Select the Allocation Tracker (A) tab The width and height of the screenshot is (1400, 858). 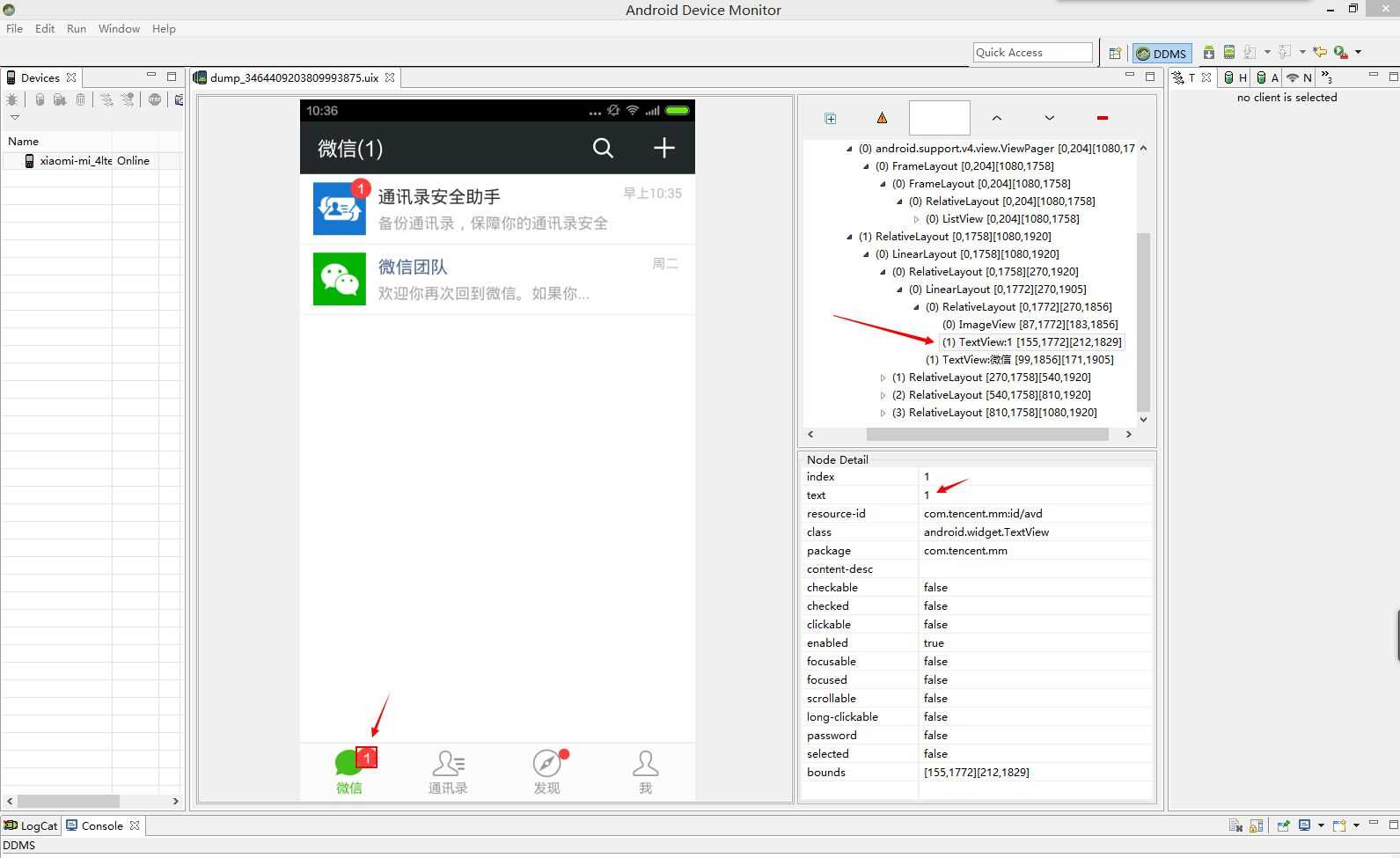pos(1267,77)
